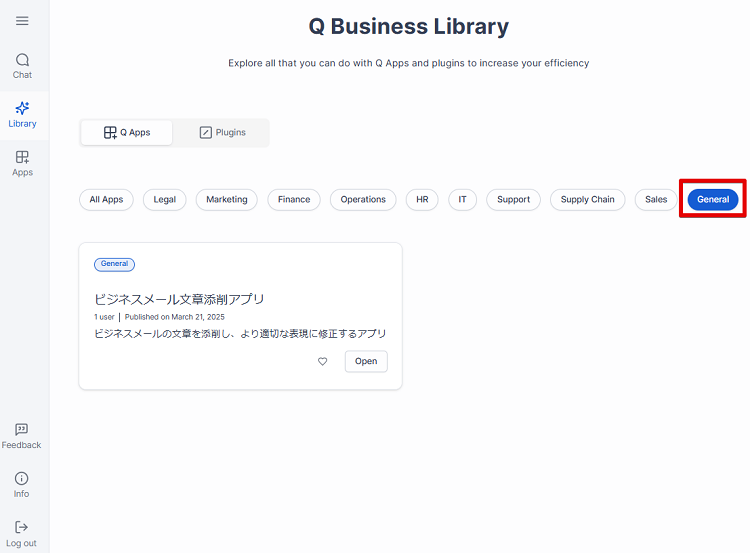Select the General category chip
Image resolution: width=750 pixels, height=553 pixels.
point(713,199)
